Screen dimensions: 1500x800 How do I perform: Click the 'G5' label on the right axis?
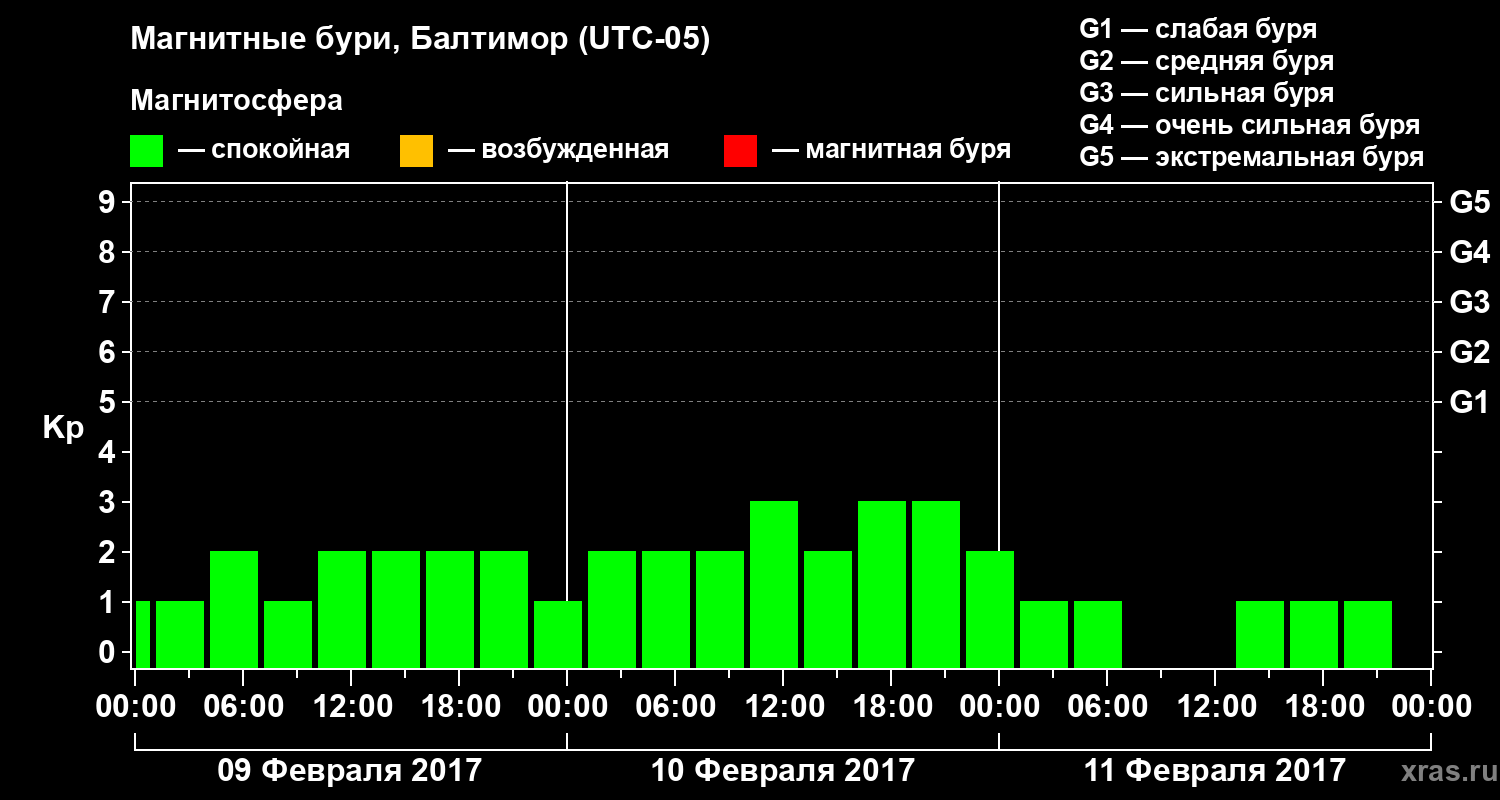coord(1469,202)
